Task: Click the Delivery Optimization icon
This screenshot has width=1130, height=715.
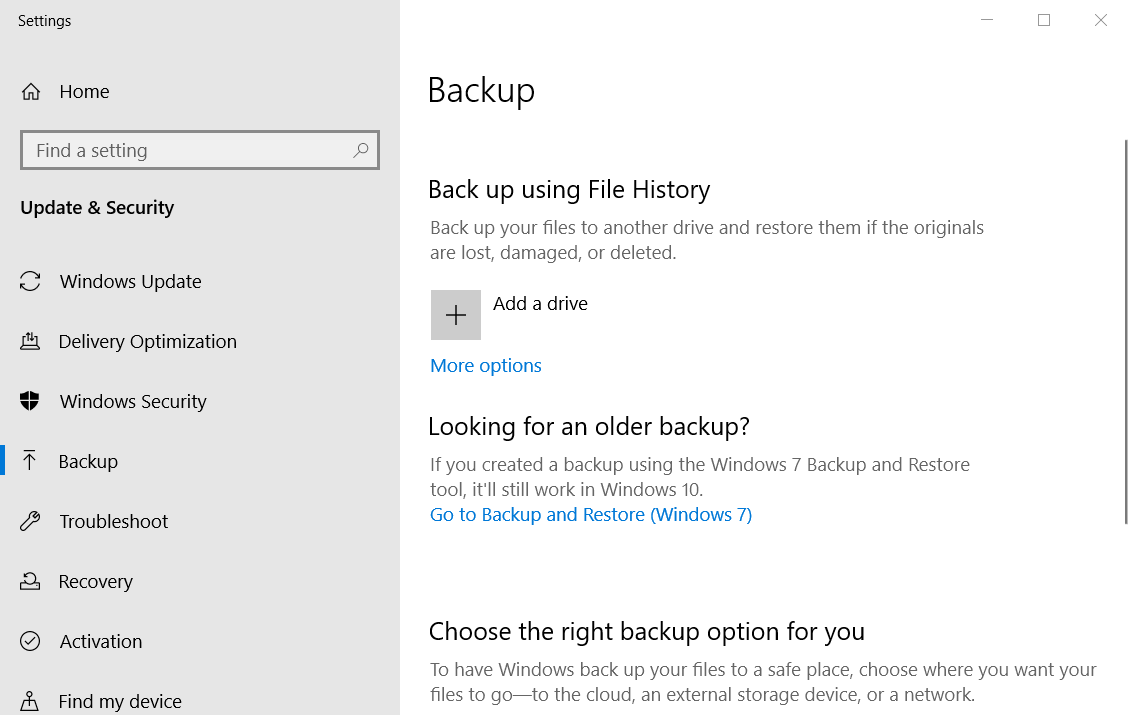Action: point(30,342)
